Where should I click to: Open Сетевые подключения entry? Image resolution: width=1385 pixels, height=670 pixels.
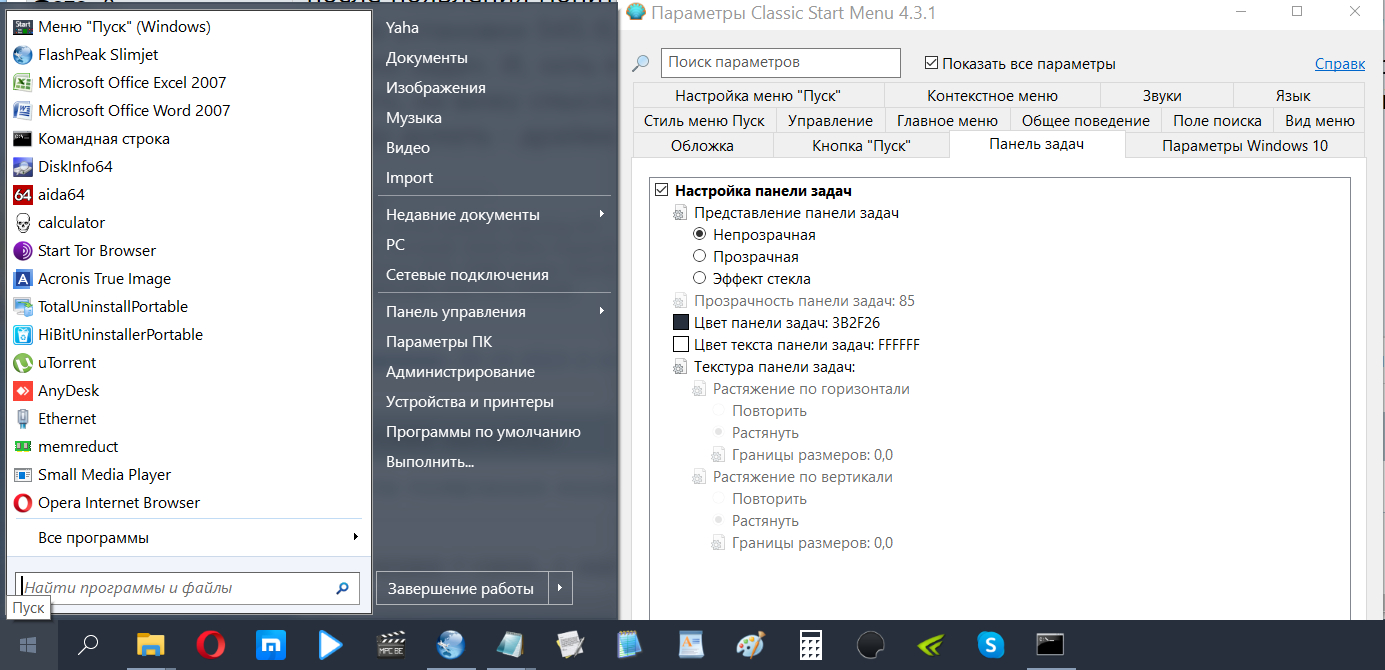(467, 274)
